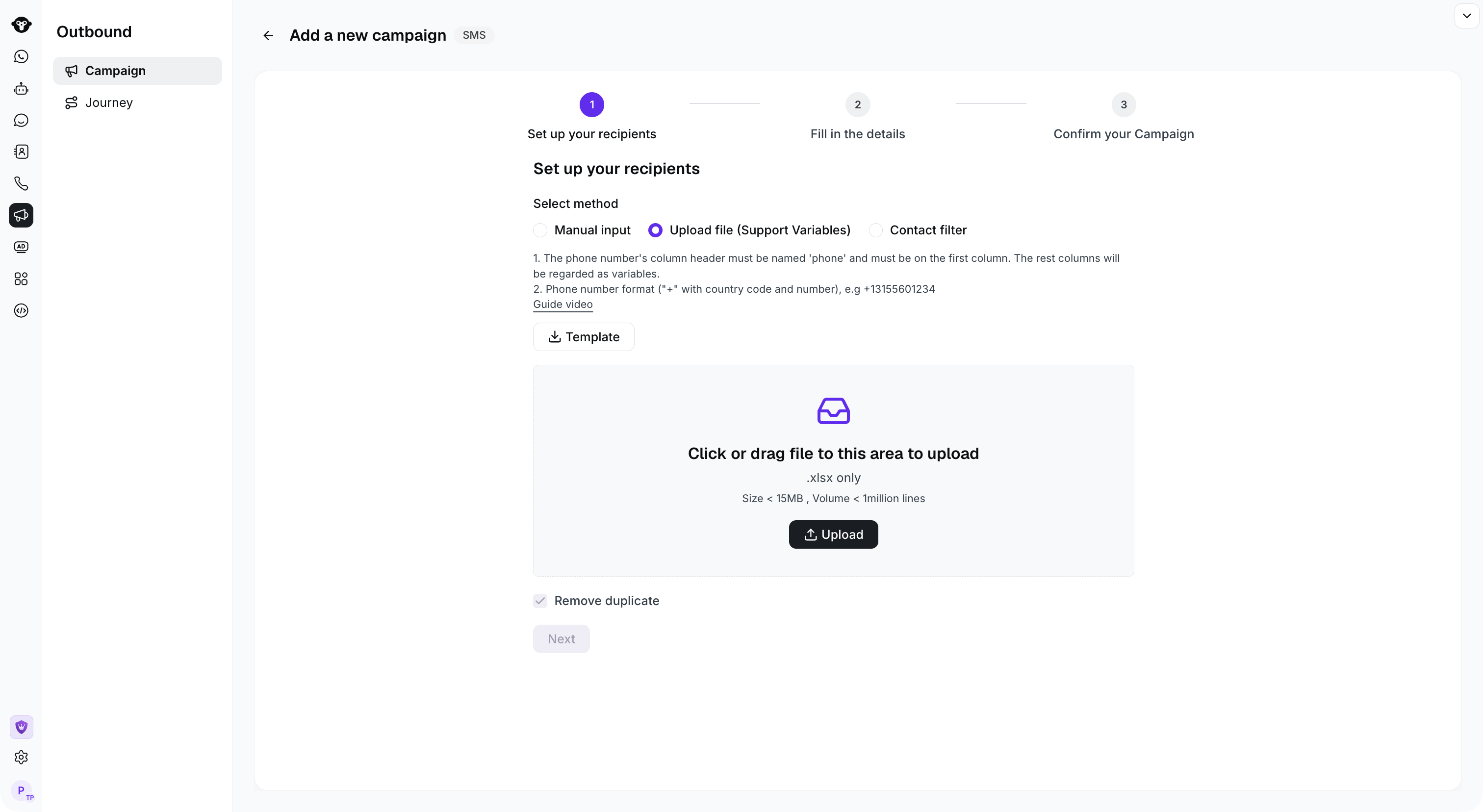1483x812 pixels.
Task: Open the settings gear icon
Action: (x=21, y=758)
